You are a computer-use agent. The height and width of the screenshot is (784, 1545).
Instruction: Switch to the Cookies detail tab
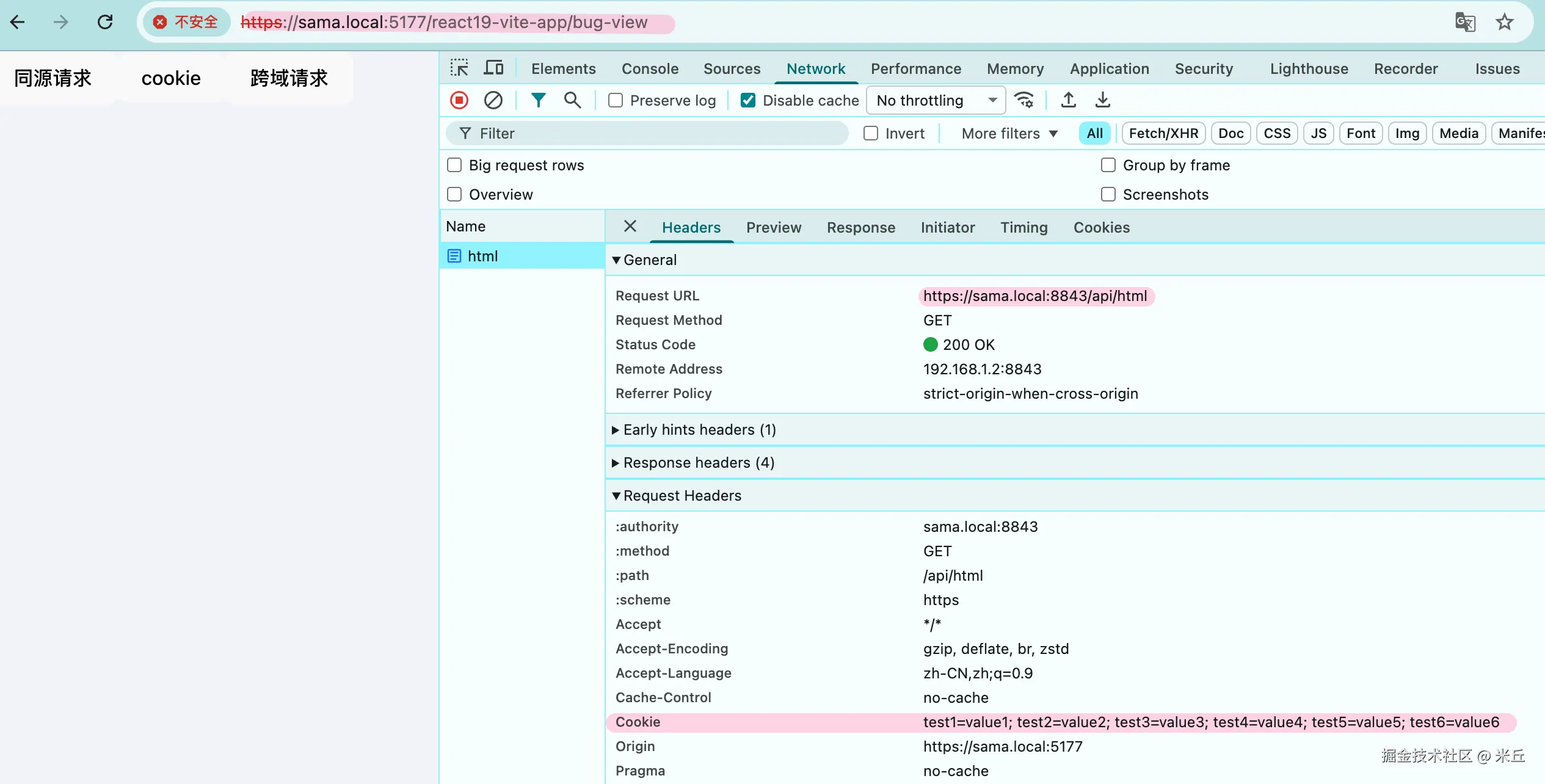(1101, 227)
